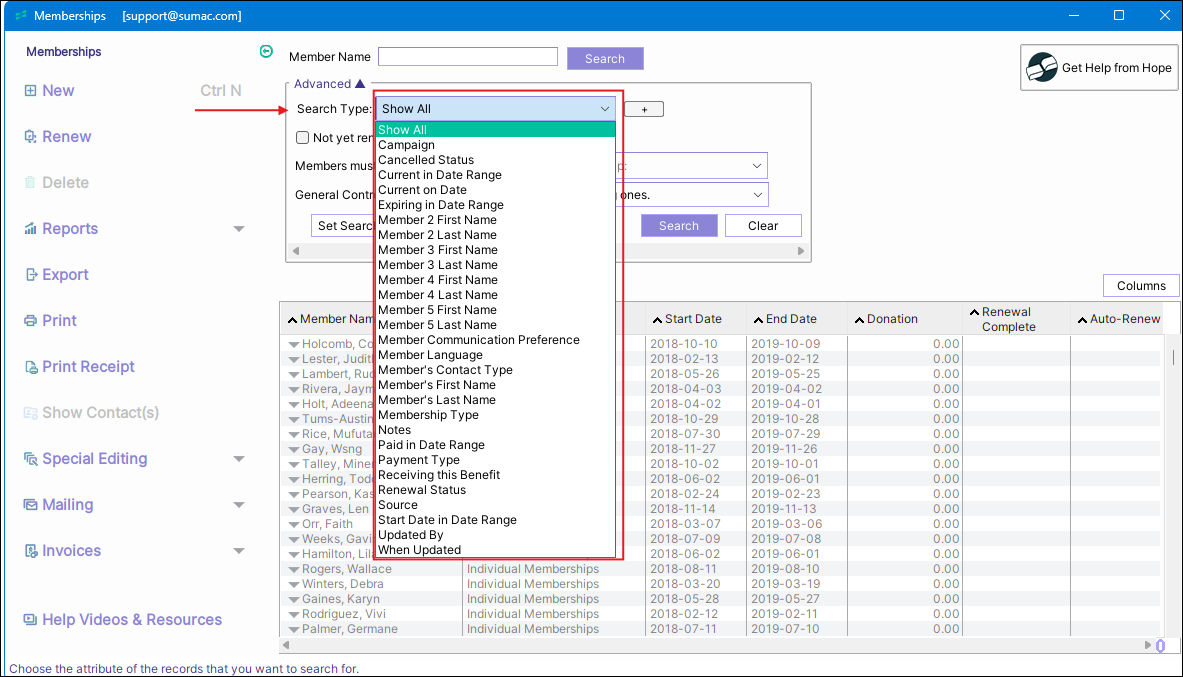Choose 'Expiring in Date Range' option
This screenshot has width=1183, height=677.
[x=440, y=205]
